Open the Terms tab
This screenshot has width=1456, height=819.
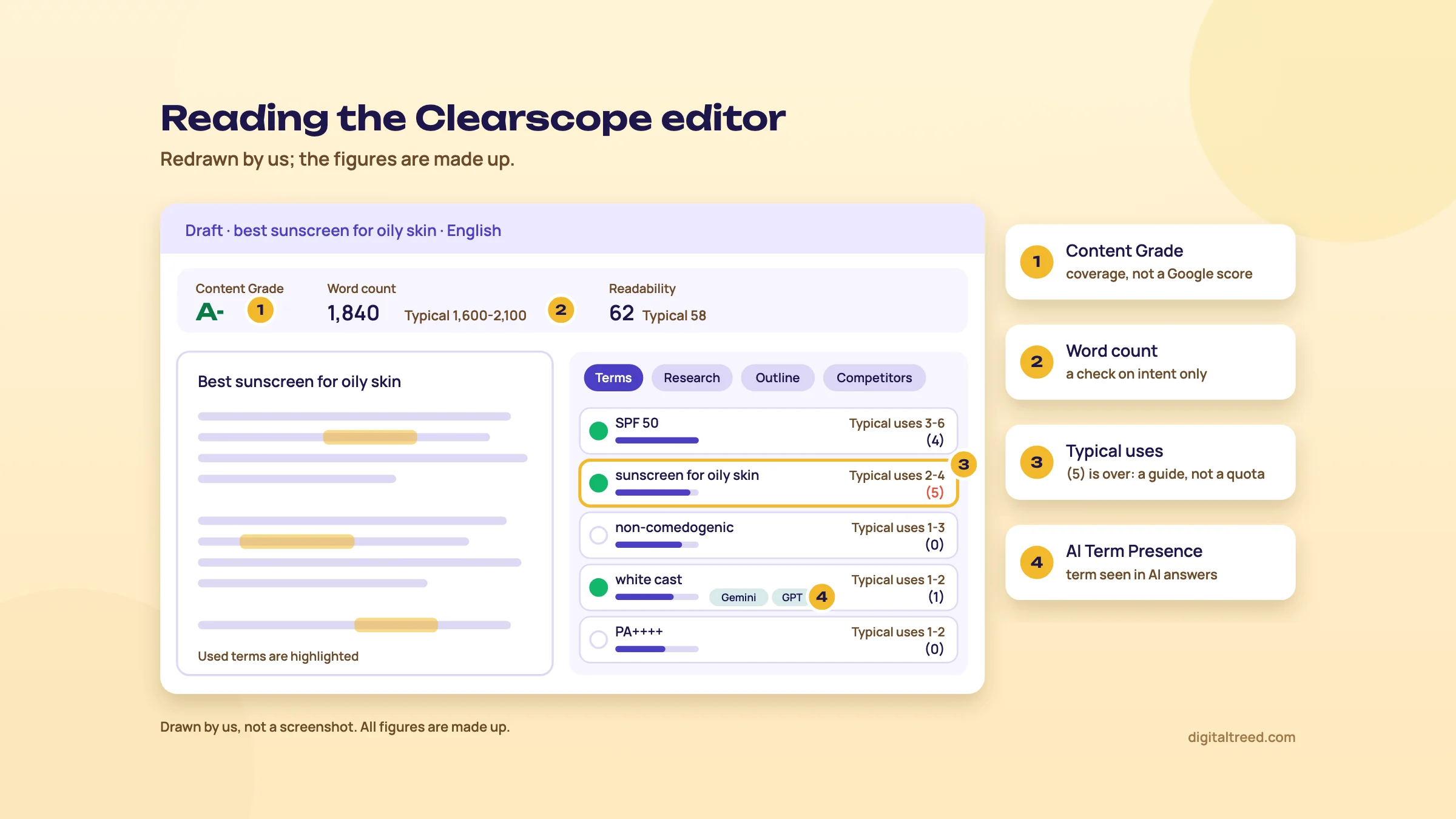[x=613, y=378]
